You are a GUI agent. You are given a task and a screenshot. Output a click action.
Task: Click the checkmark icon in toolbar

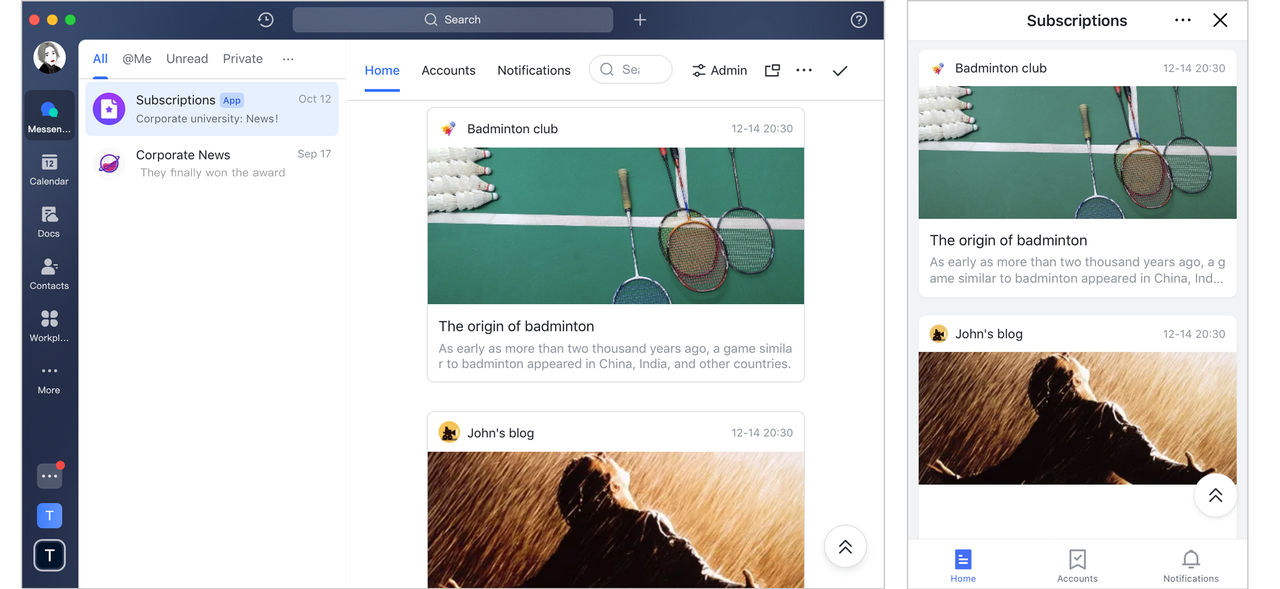point(840,70)
